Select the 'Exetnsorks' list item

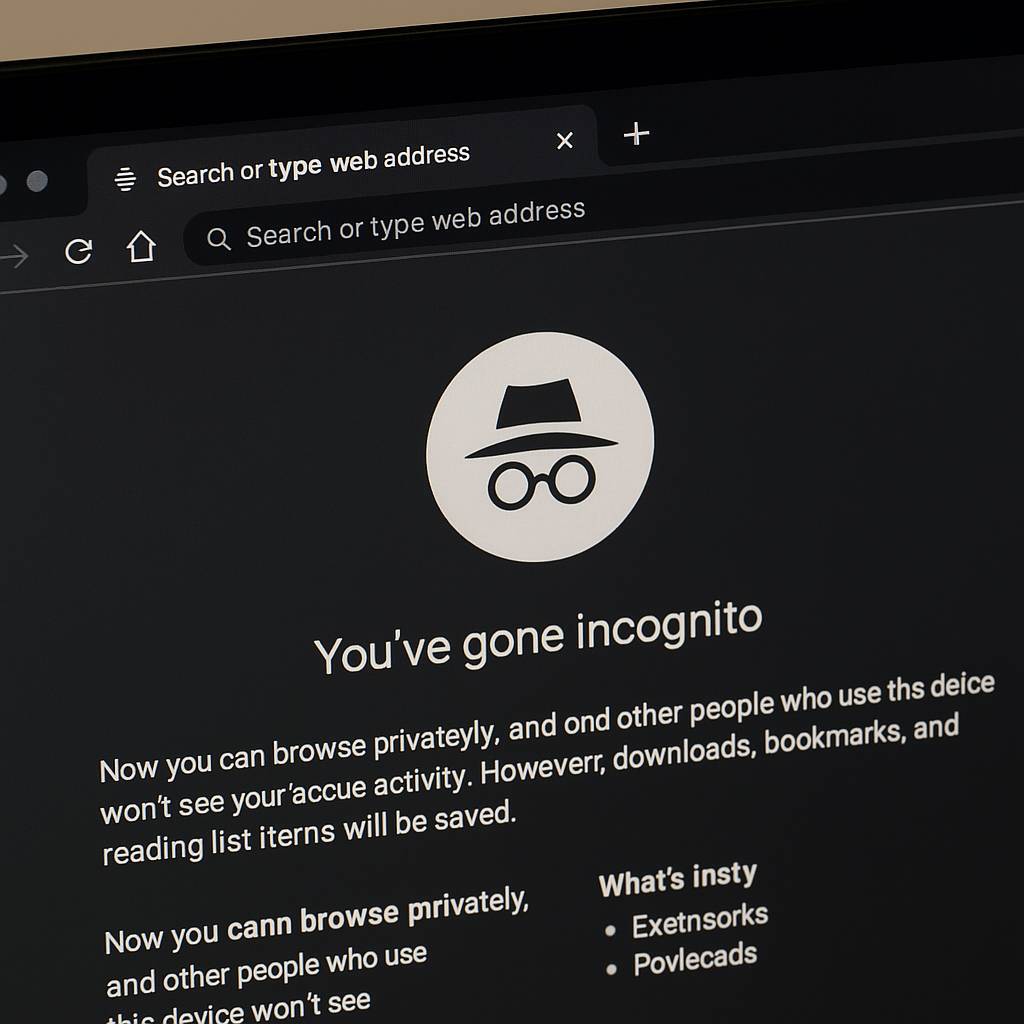tap(699, 921)
